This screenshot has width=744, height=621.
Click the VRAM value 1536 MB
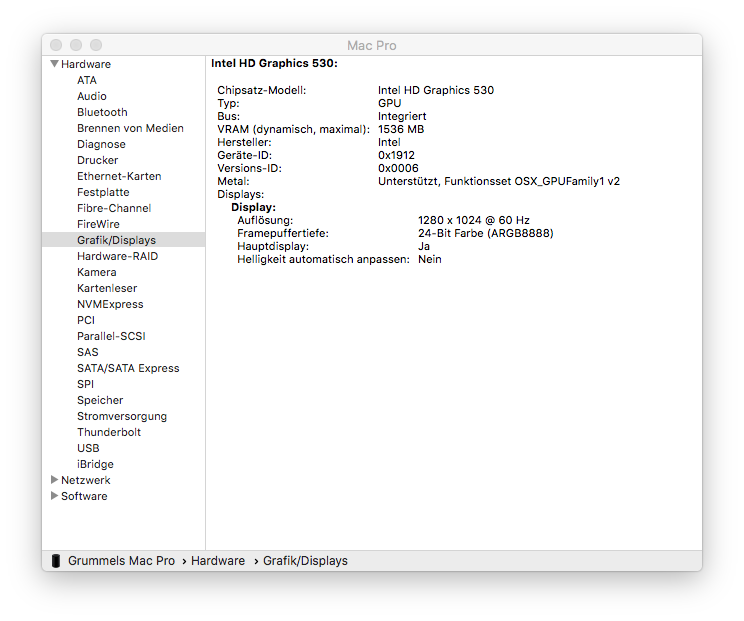pos(401,129)
